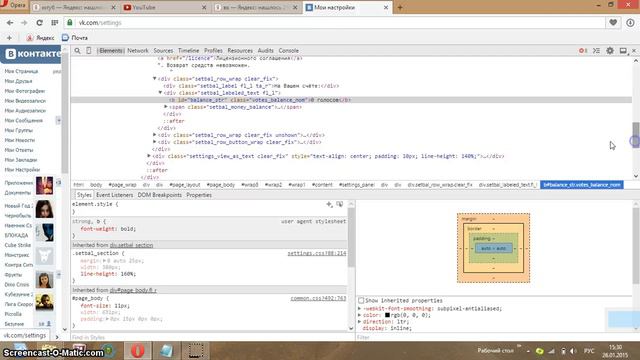Add a bookmark with the plus icon
Image resolution: width=640 pixels, height=360 pixels.
9,38
